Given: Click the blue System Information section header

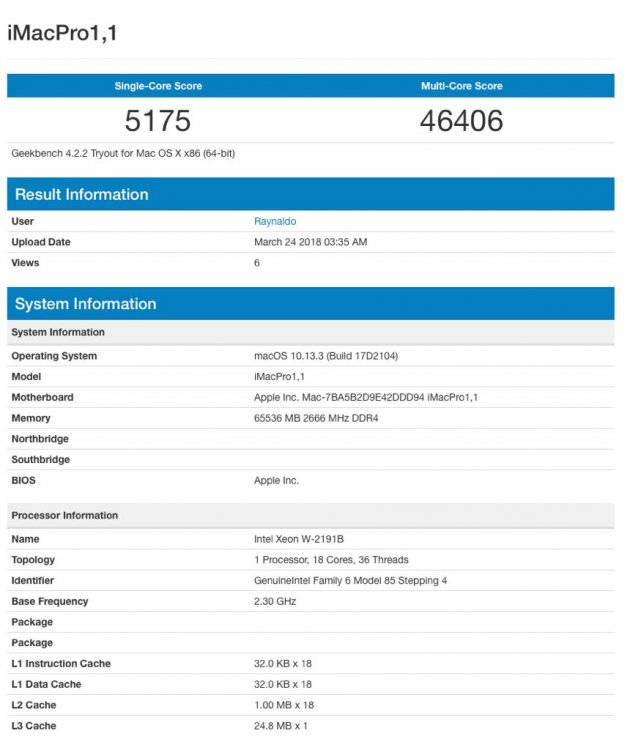Looking at the screenshot, I should tap(310, 304).
